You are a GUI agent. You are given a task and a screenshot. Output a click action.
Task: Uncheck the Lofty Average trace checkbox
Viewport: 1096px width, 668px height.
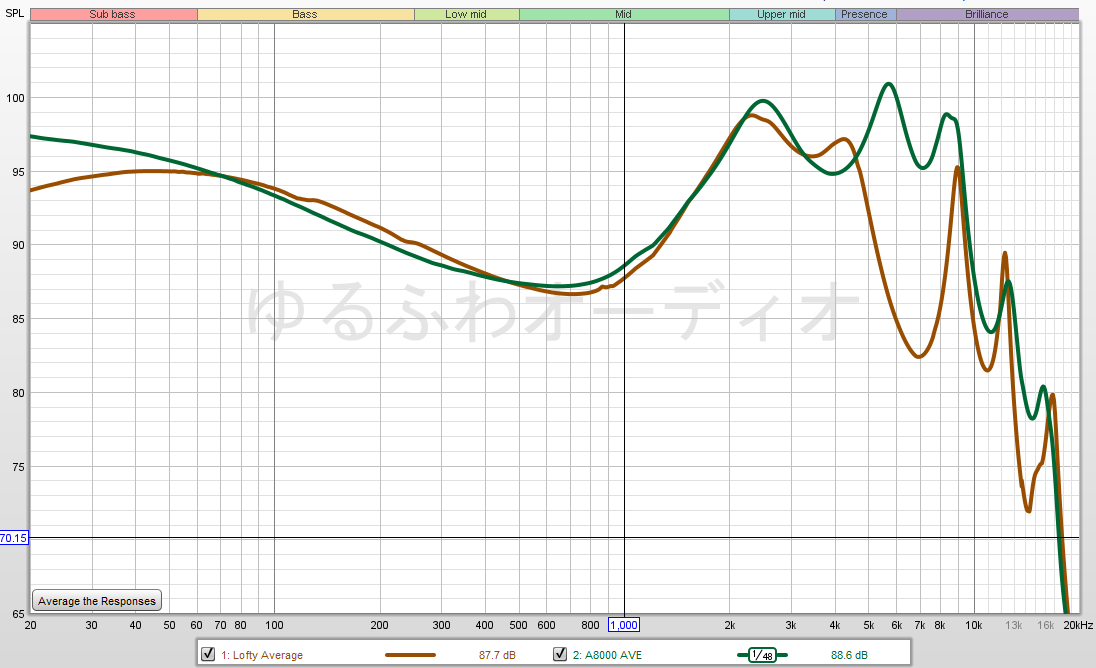pyautogui.click(x=208, y=654)
